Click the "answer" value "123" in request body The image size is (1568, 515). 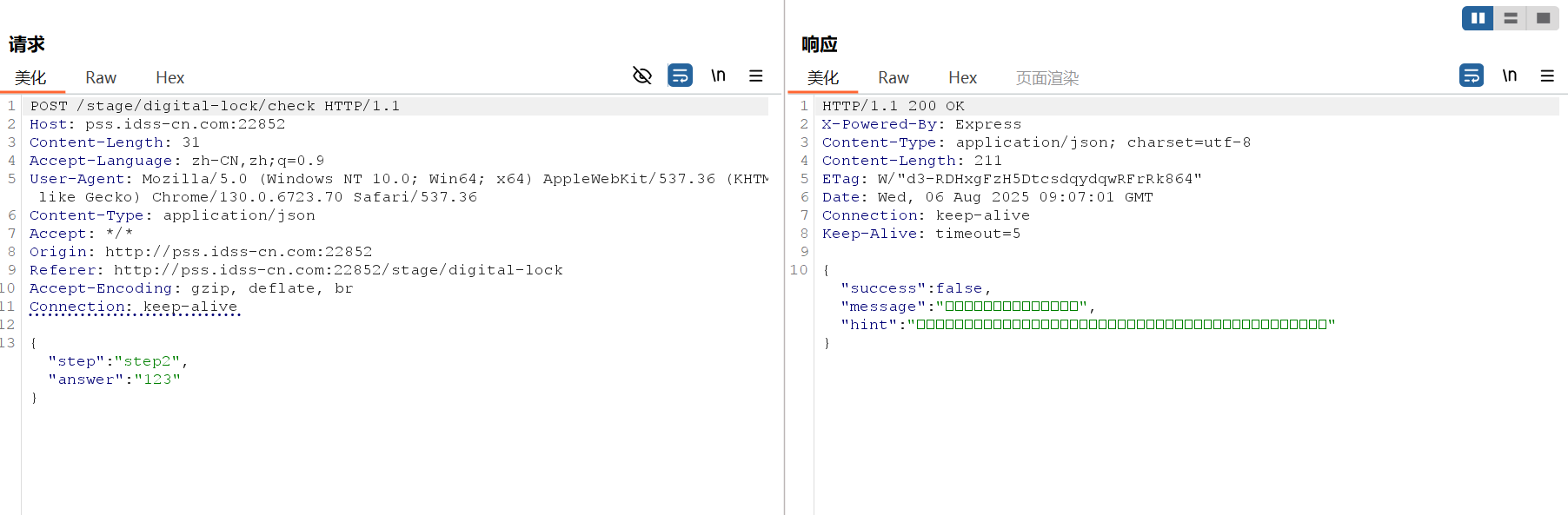[x=157, y=380]
